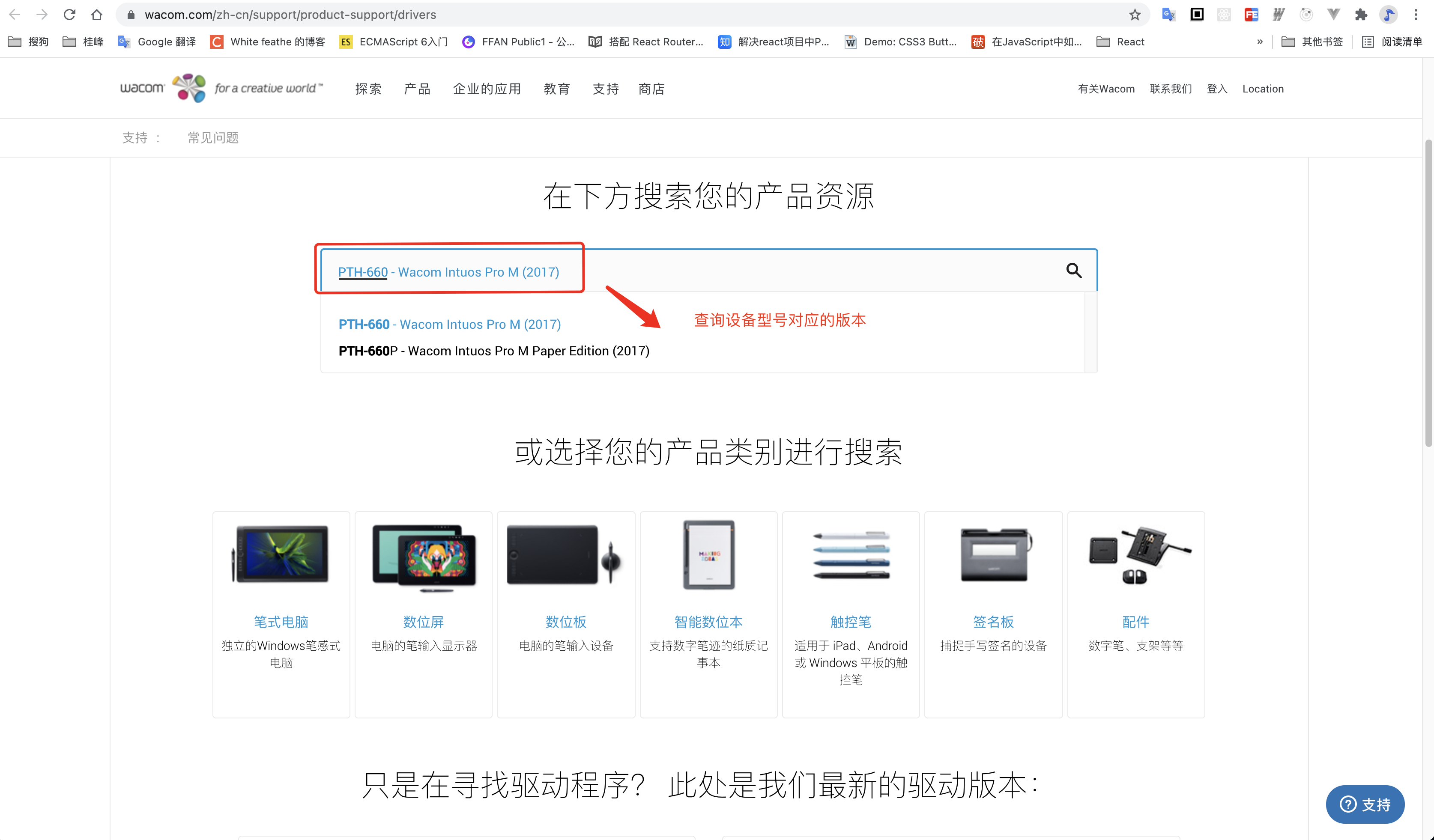Open 在JavaScript中如 bookmark
This screenshot has width=1434, height=840.
point(1027,42)
